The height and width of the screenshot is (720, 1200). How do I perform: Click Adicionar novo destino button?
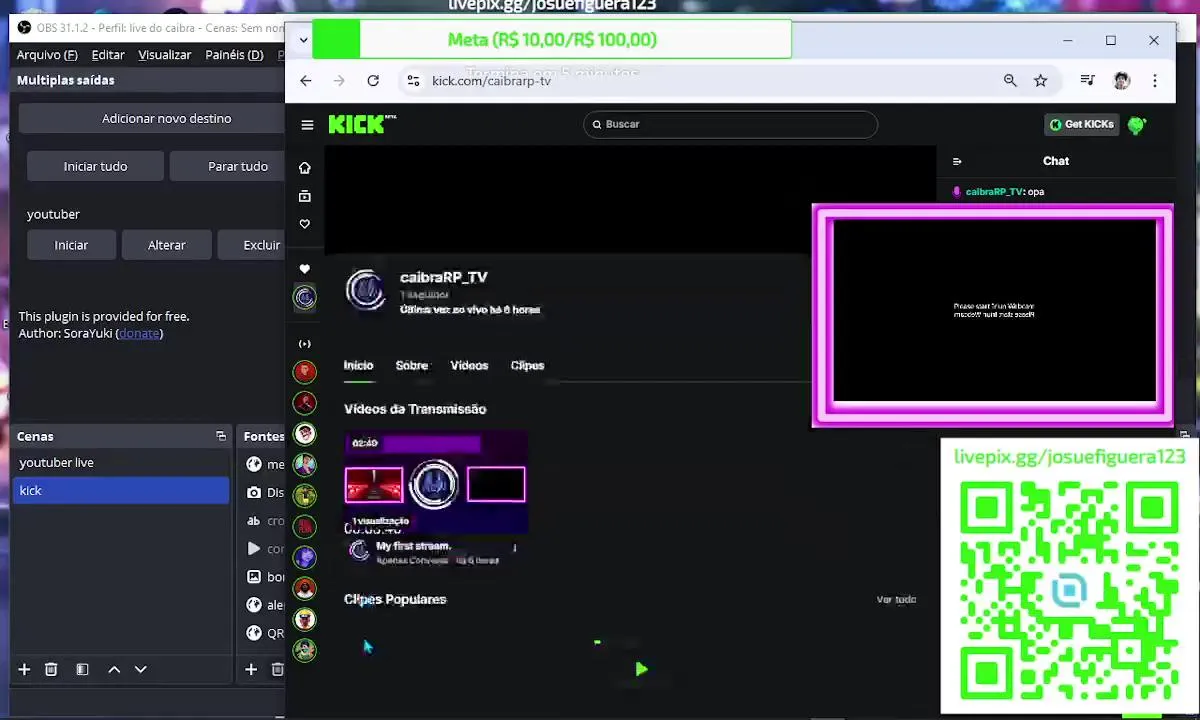click(x=152, y=119)
